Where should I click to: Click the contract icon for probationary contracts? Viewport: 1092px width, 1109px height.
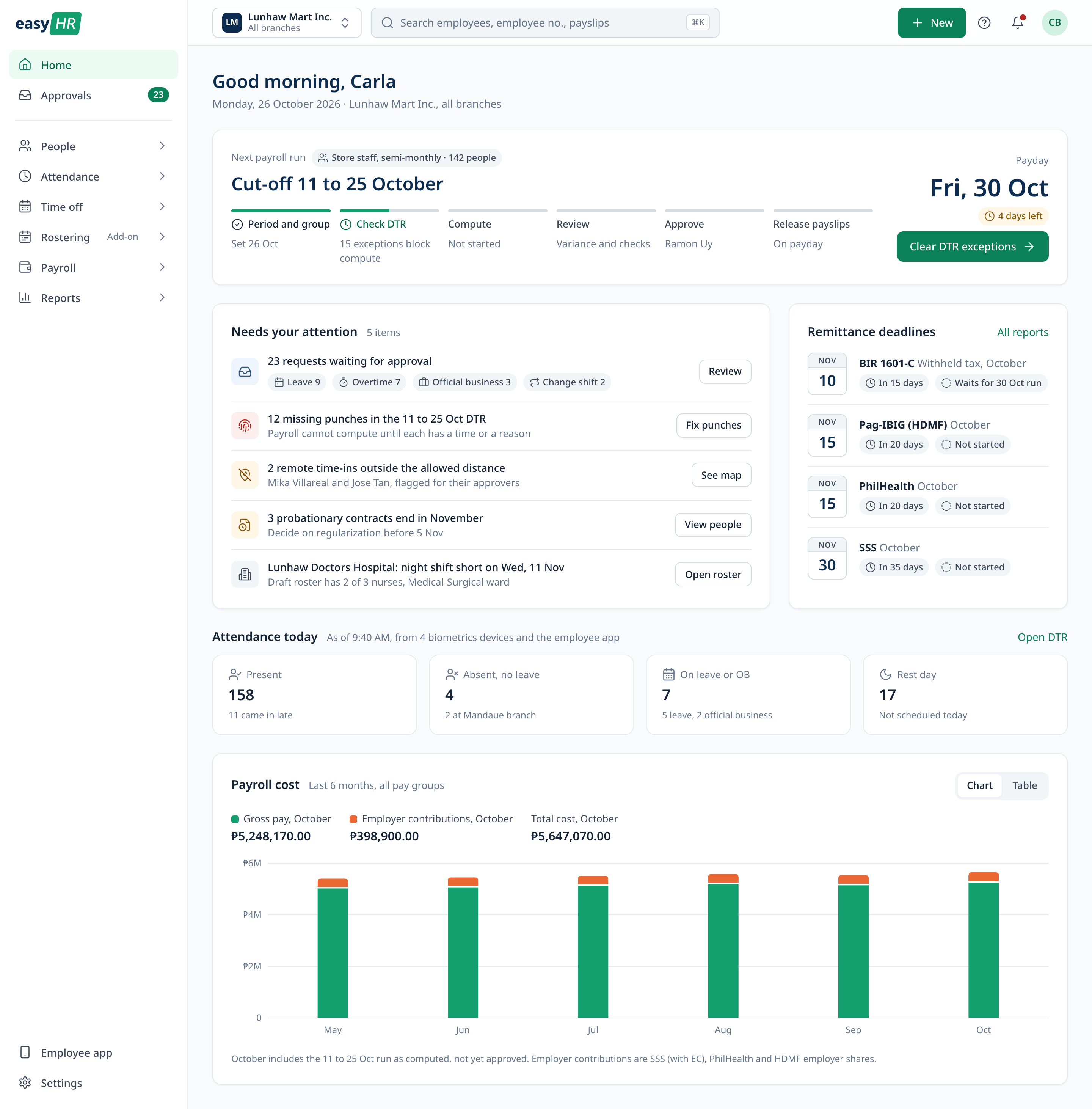tap(245, 525)
